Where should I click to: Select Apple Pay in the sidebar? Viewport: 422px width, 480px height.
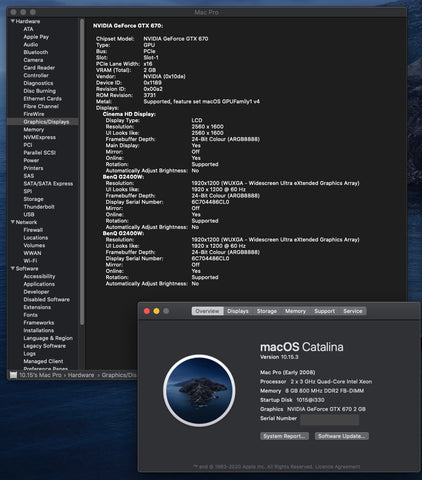[36, 37]
